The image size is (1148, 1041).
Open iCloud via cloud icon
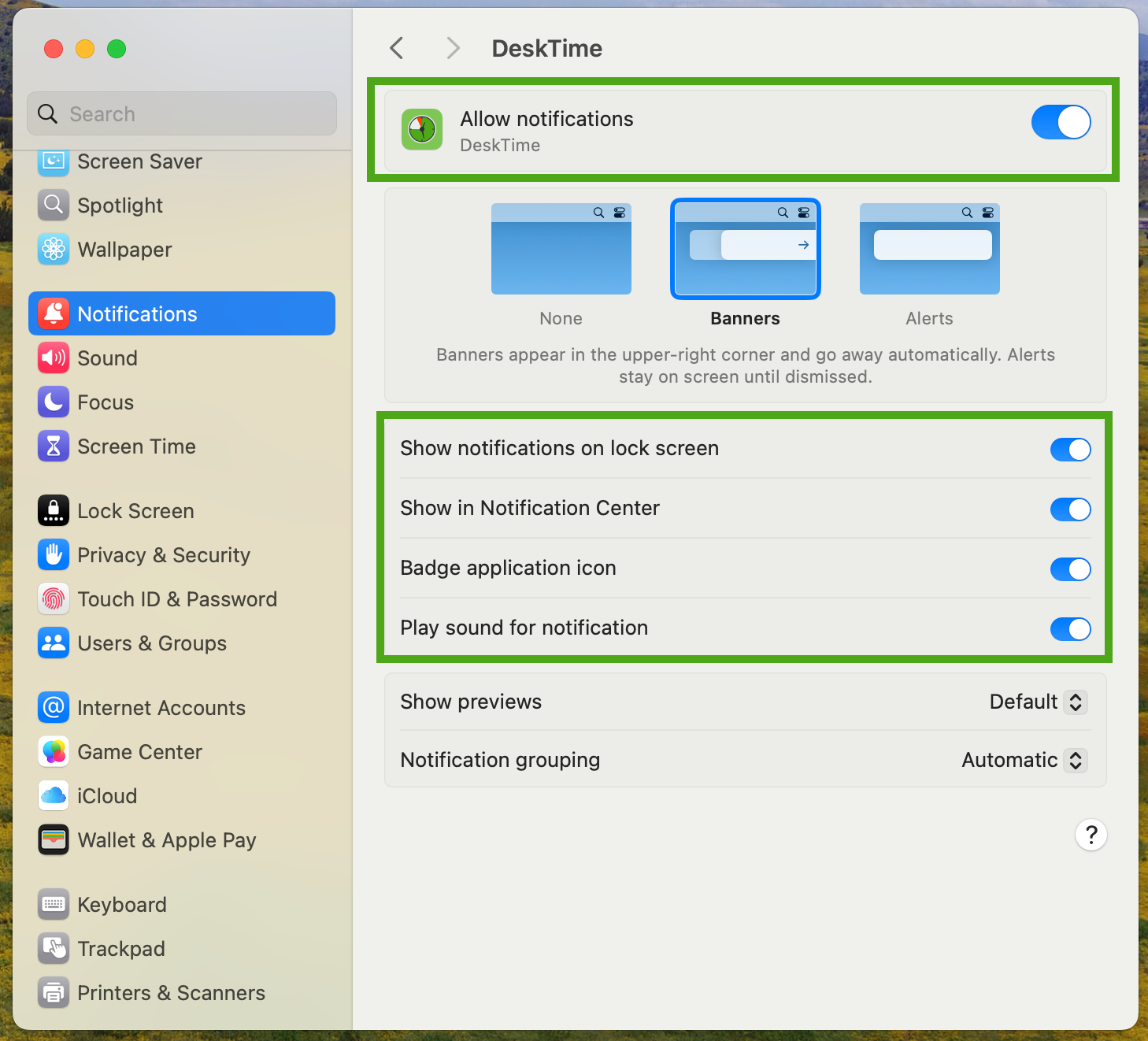(x=53, y=796)
